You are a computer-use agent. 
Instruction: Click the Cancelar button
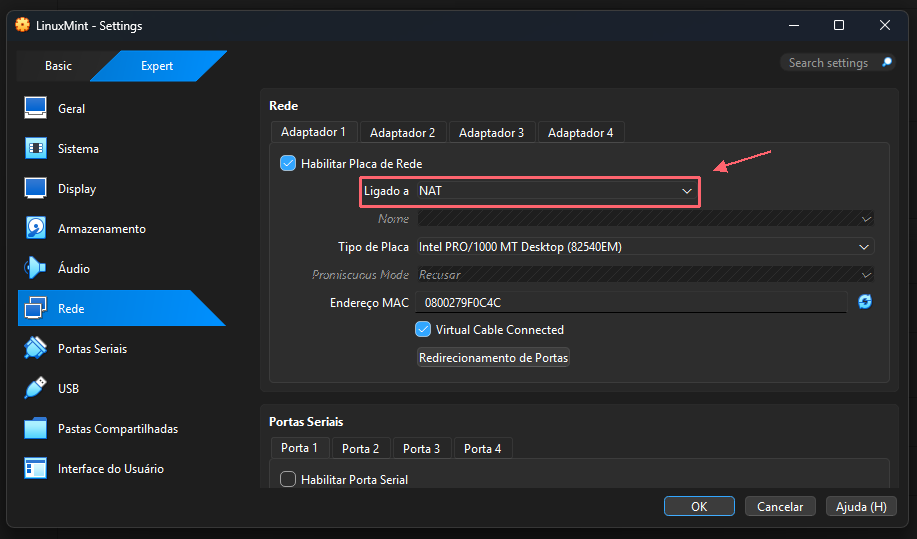tap(780, 506)
